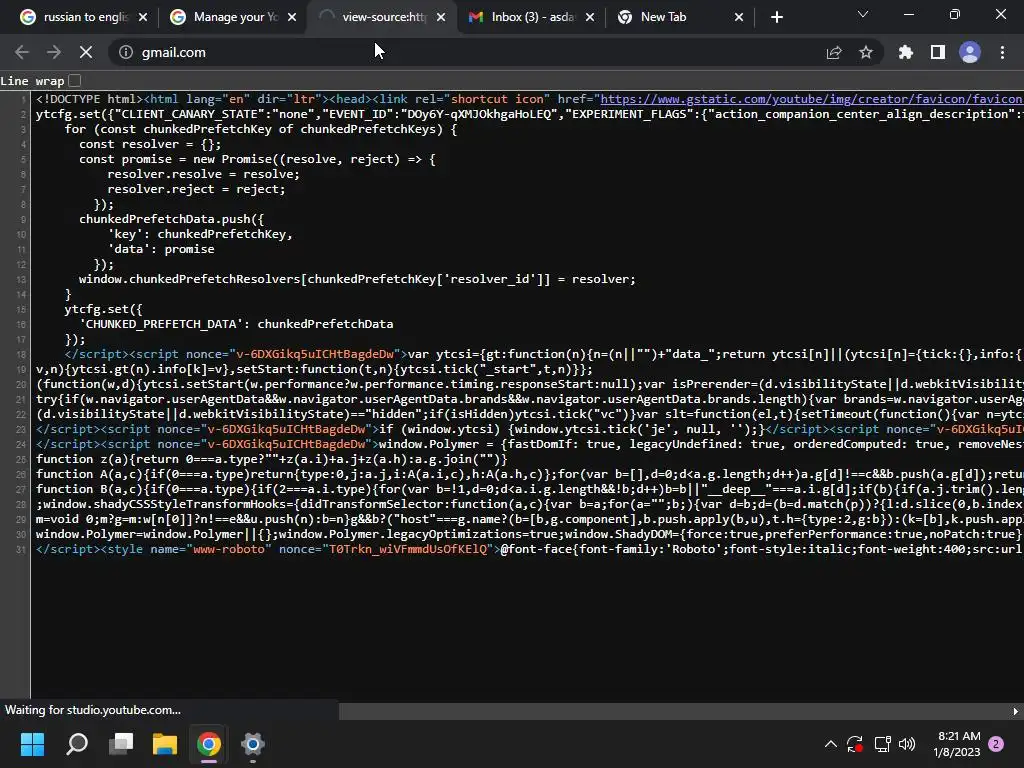Open the Extensions puzzle icon
This screenshot has width=1024, height=768.
(x=906, y=52)
